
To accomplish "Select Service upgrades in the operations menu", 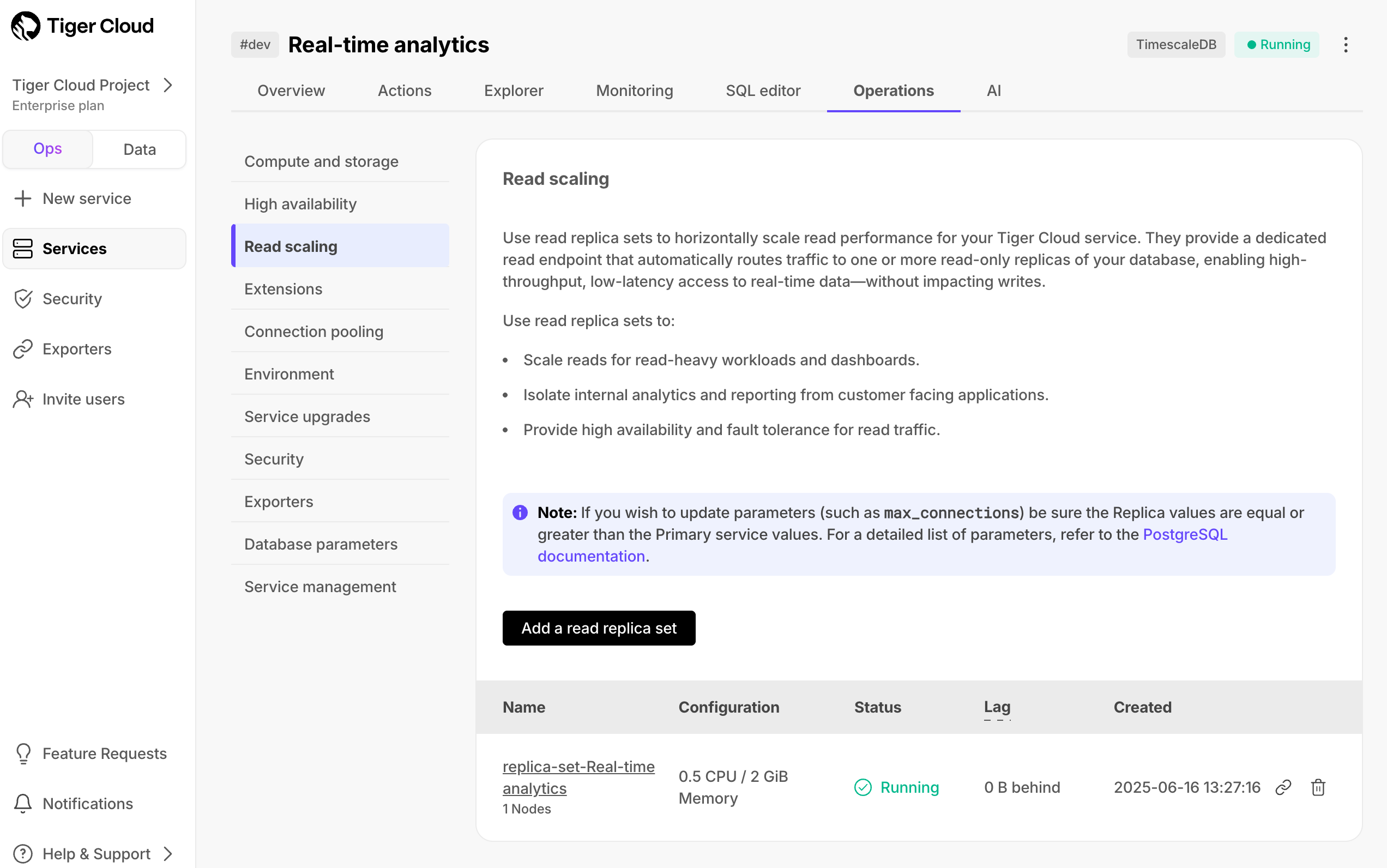I will pos(340,416).
